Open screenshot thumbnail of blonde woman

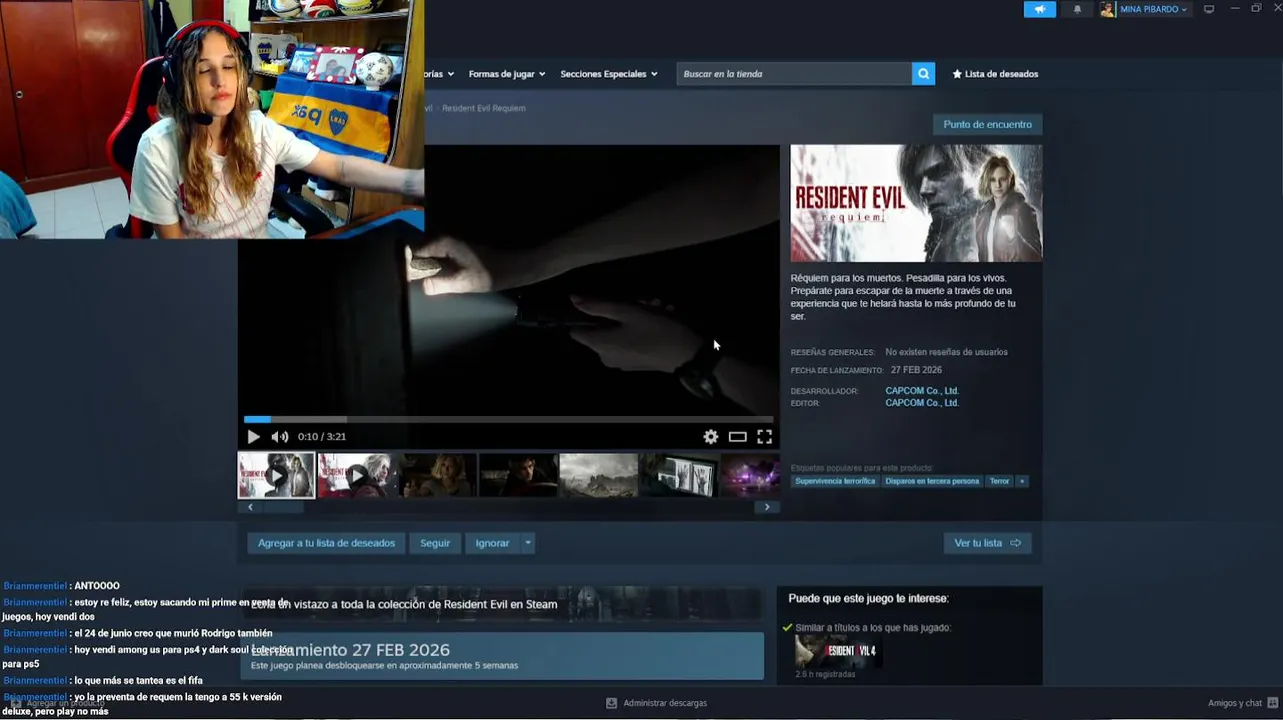[x=438, y=475]
